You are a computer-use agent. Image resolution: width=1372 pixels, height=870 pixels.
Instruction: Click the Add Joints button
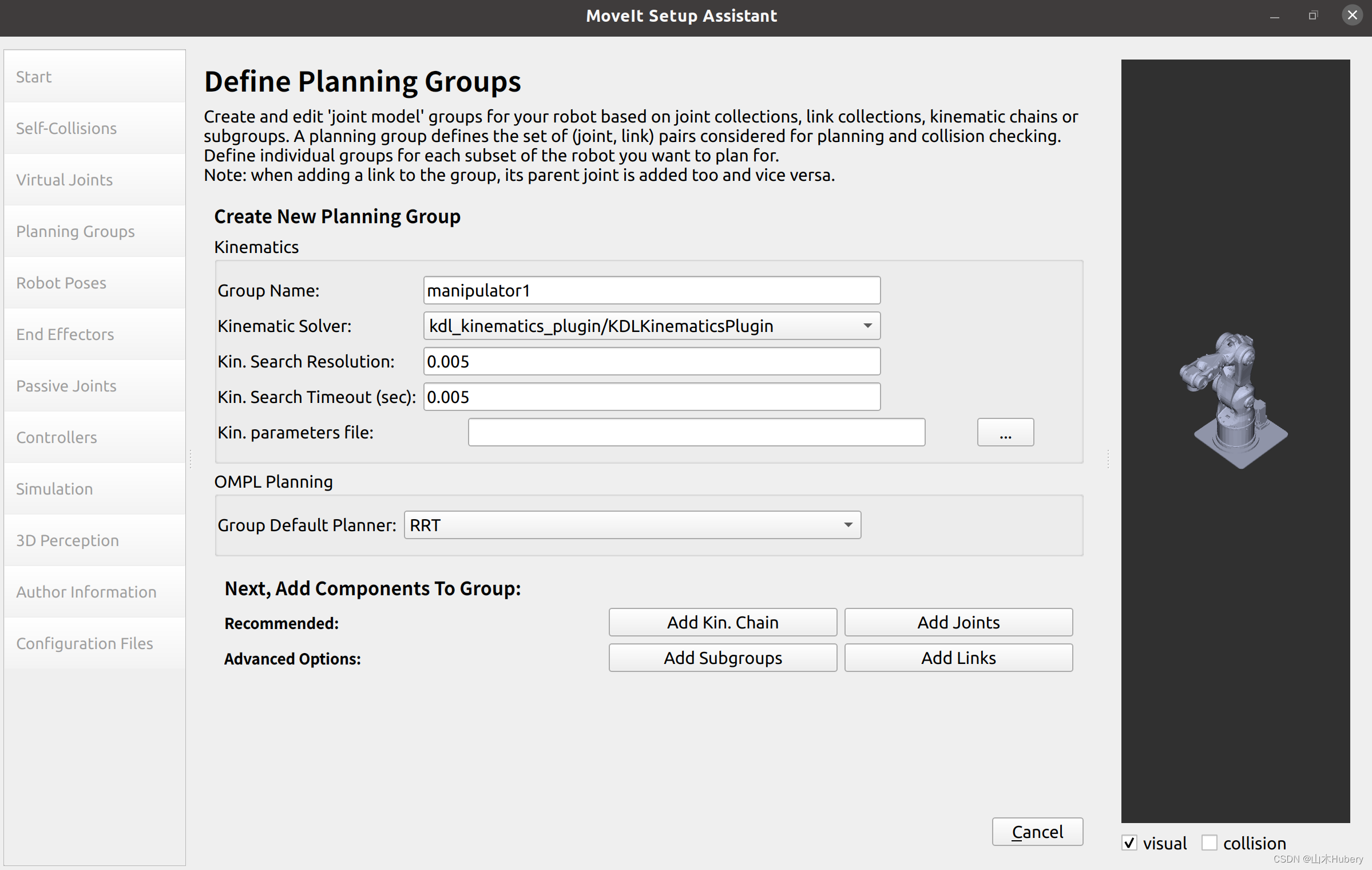click(x=958, y=622)
